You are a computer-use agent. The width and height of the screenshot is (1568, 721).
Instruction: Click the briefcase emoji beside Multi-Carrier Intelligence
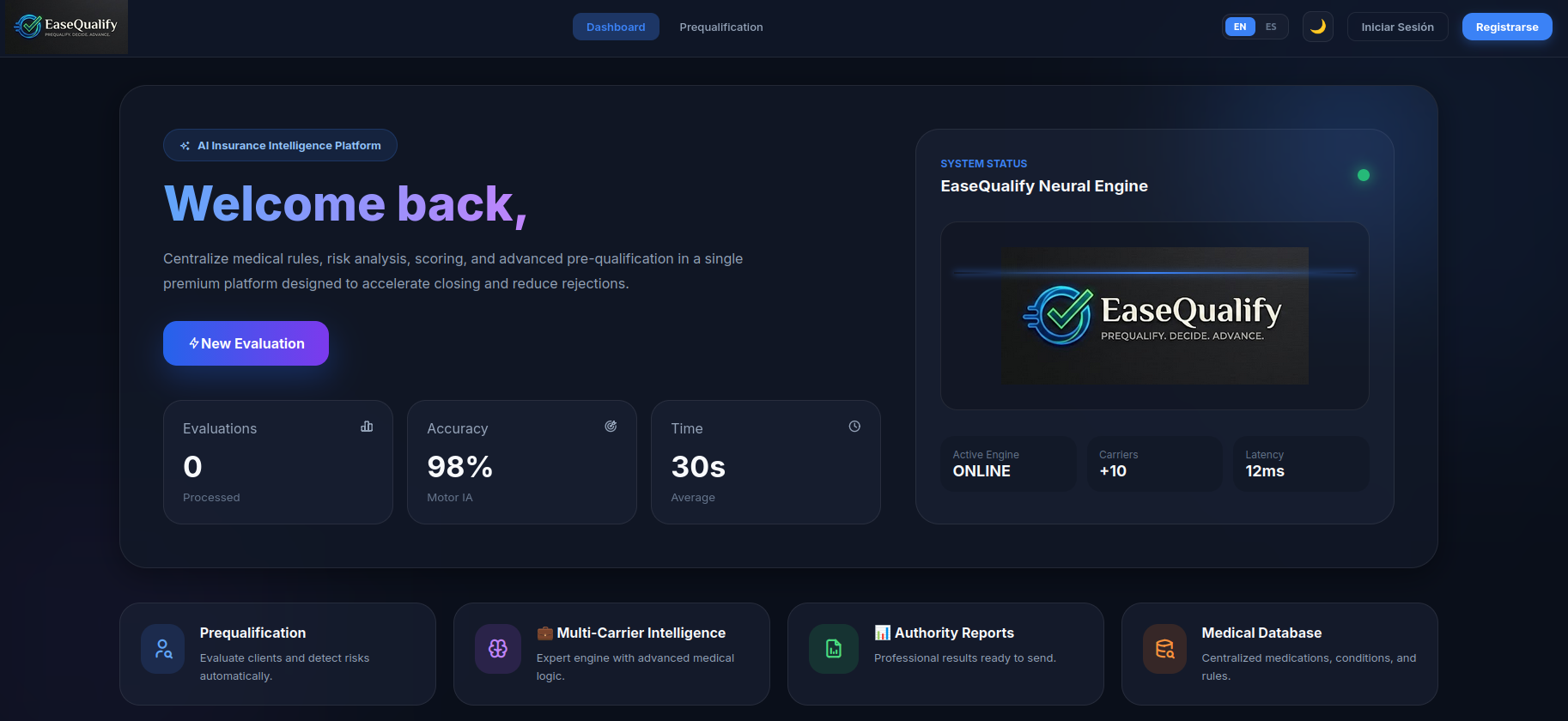(x=545, y=633)
